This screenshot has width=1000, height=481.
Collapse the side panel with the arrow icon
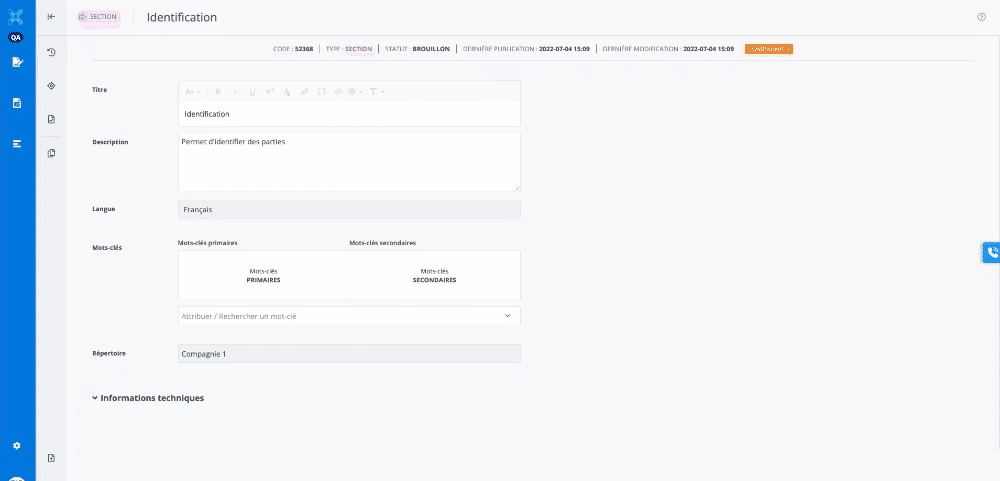[x=51, y=16]
